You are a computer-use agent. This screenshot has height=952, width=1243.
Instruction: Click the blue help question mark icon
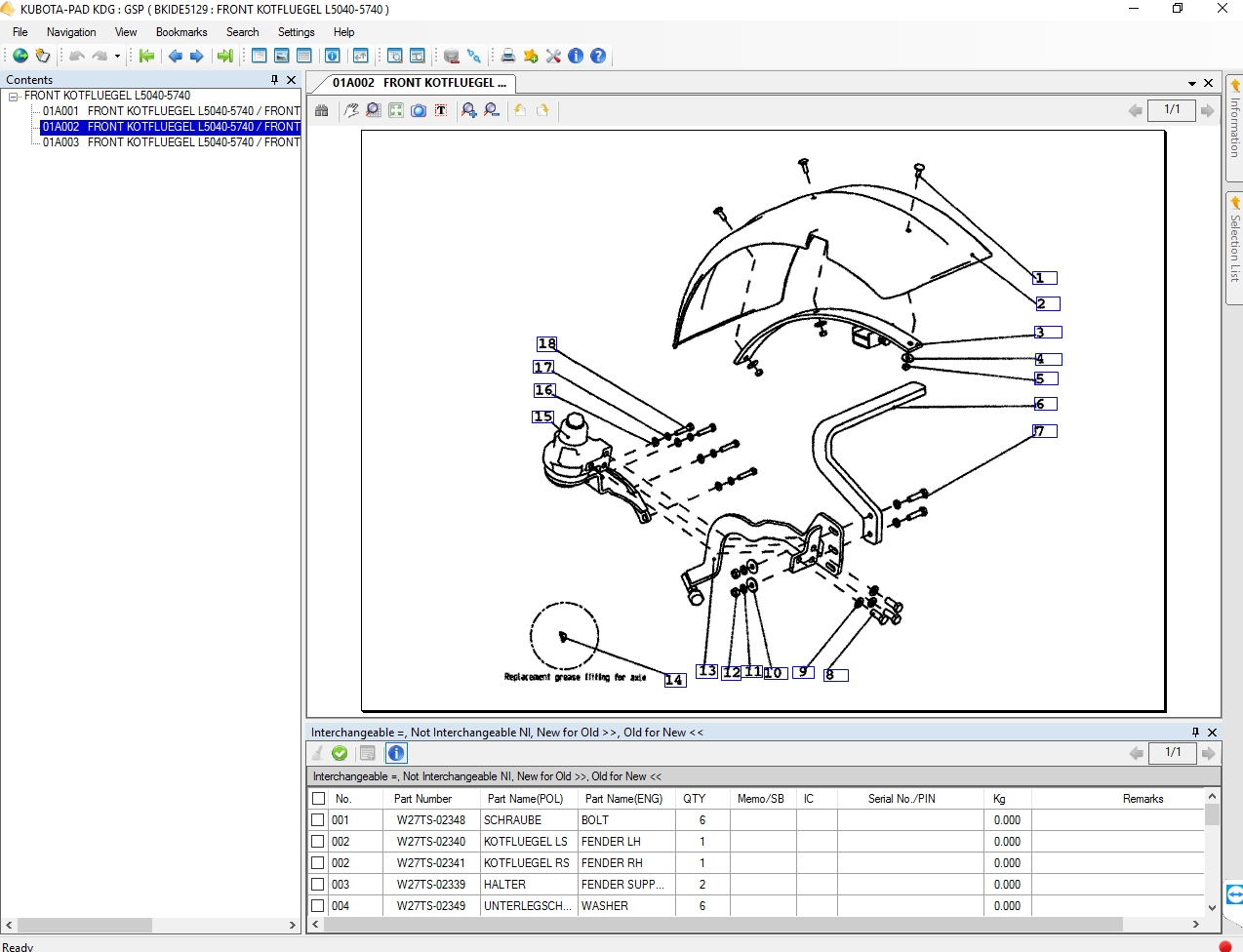pyautogui.click(x=598, y=56)
